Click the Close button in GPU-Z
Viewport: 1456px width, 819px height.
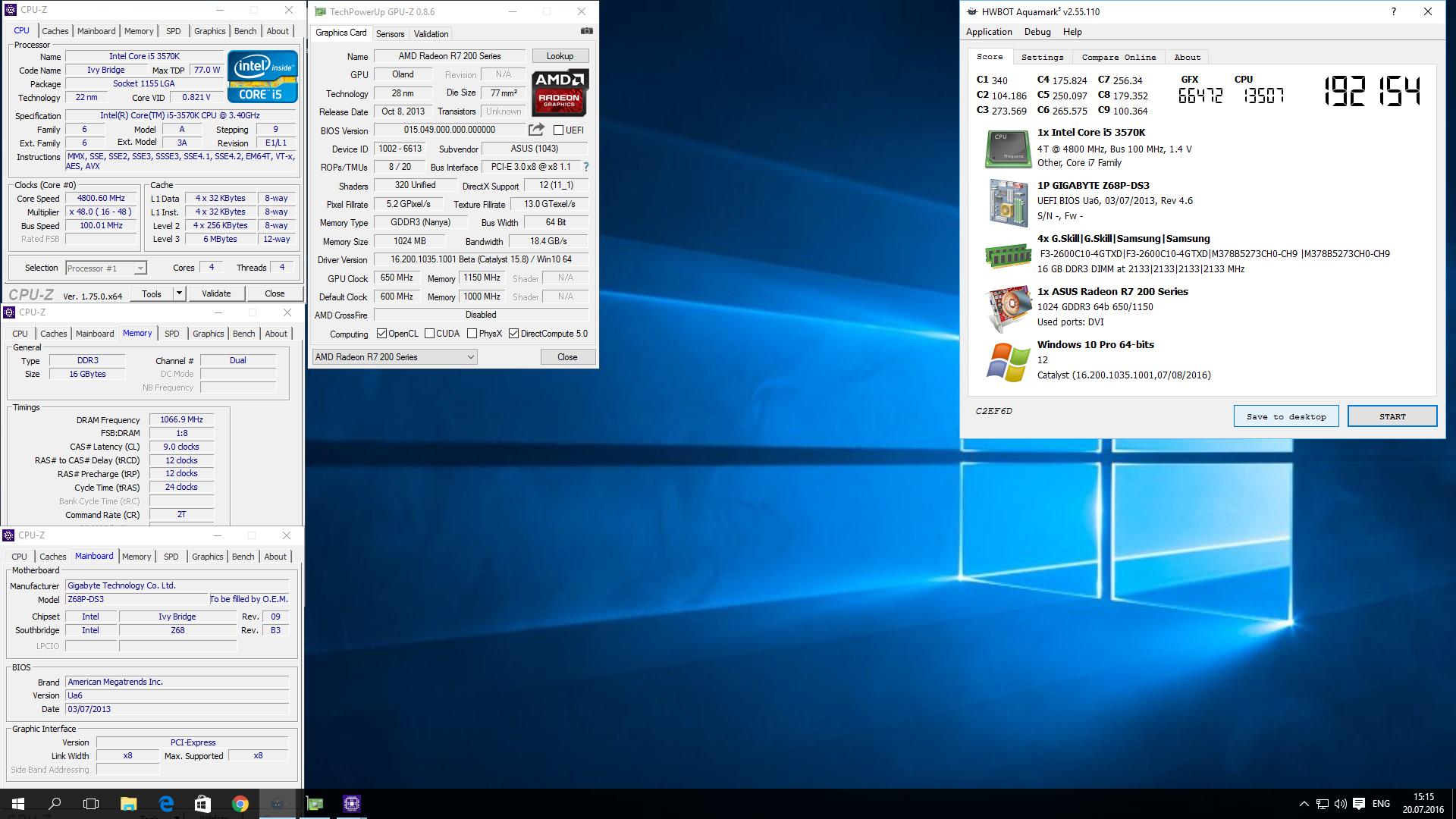(x=567, y=357)
